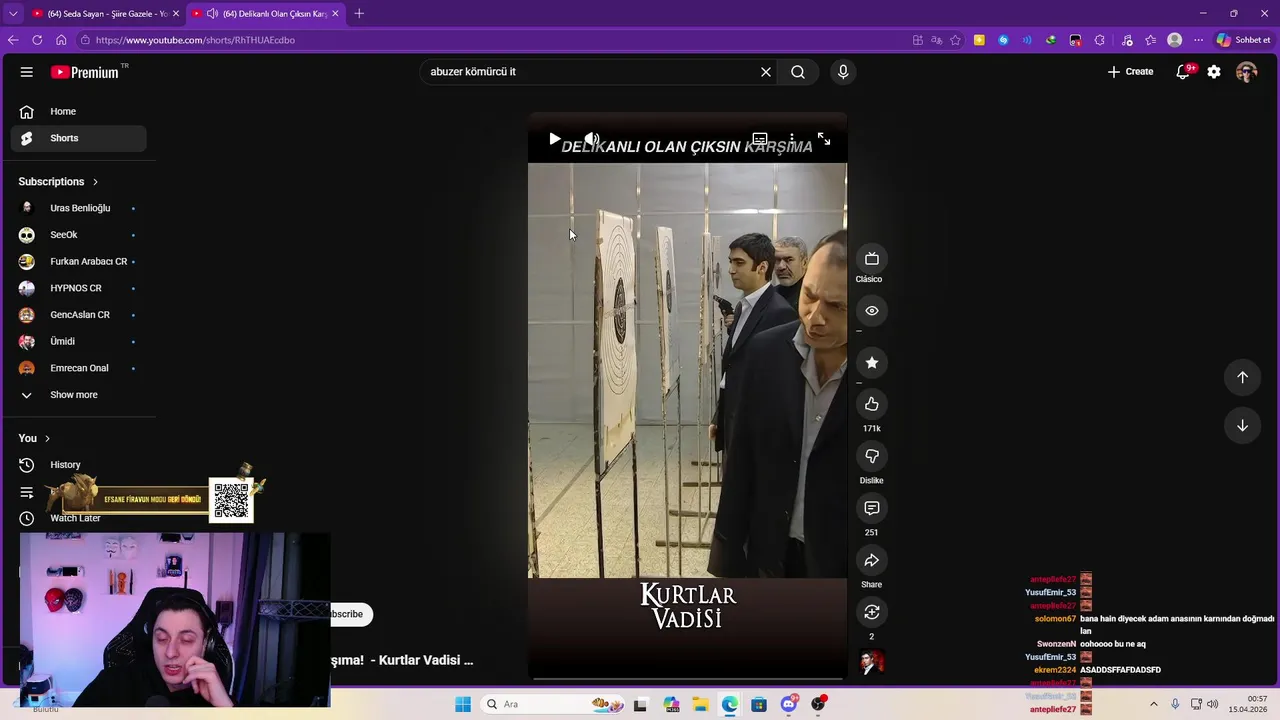Close the Delikanlı Olan Çıksın tab
Screen dimensions: 1280x720
tap(335, 13)
